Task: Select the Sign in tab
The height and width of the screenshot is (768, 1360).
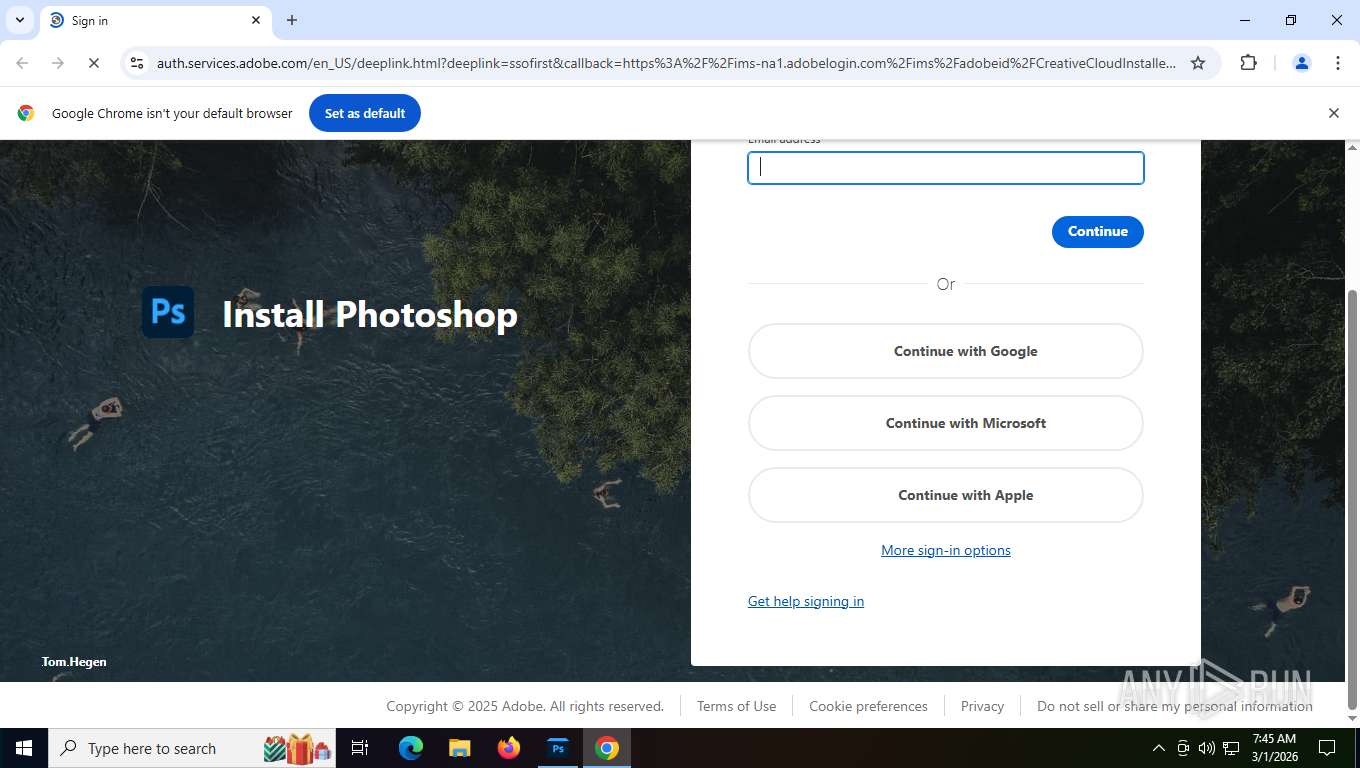Action: 155,20
